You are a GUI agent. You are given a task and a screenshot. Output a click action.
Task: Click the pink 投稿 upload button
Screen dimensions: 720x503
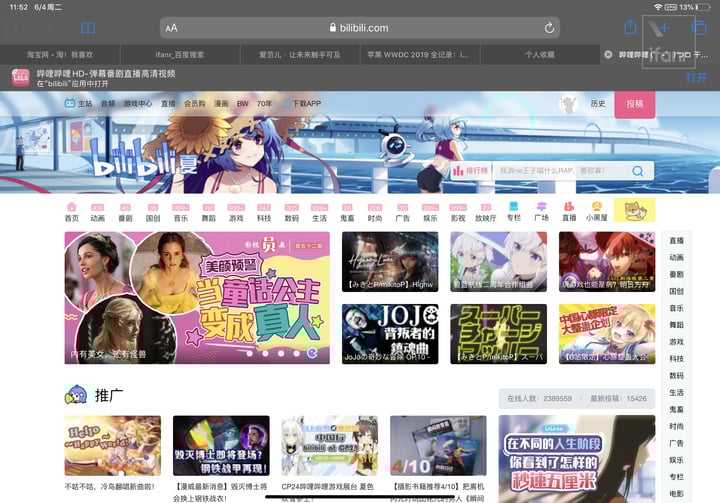[634, 104]
